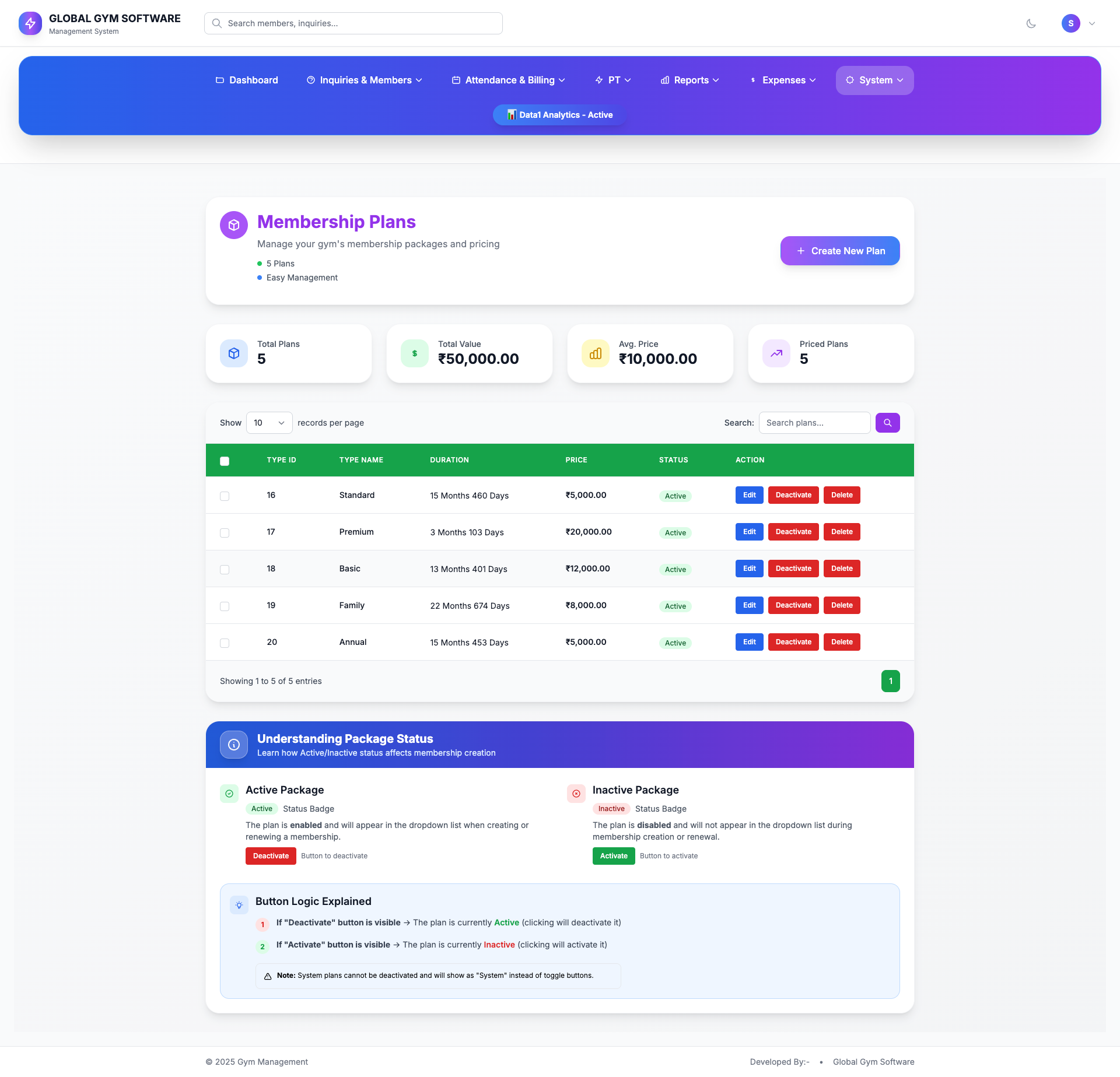The height and width of the screenshot is (1077, 1120).
Task: Click the Membership Plans cube icon
Action: (234, 225)
